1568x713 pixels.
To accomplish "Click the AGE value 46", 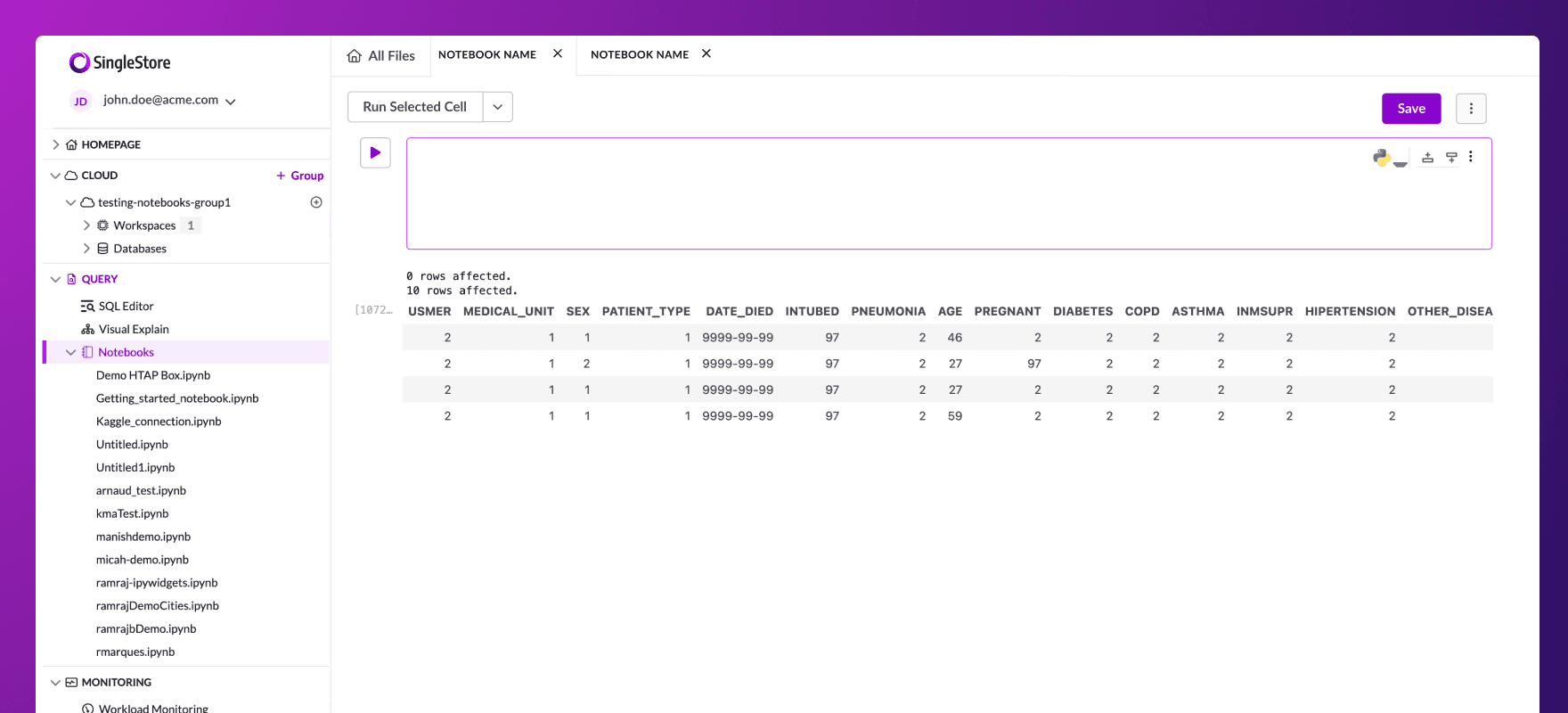I will coord(955,338).
